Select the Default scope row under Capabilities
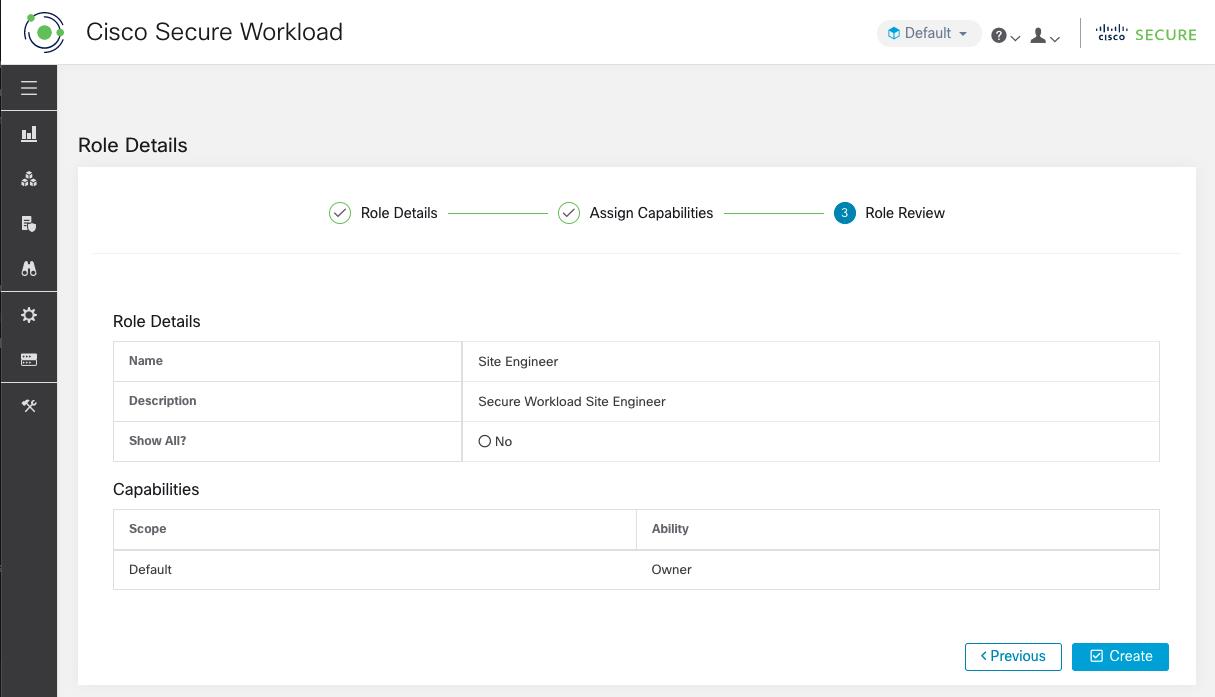The image size is (1215, 697). click(150, 569)
